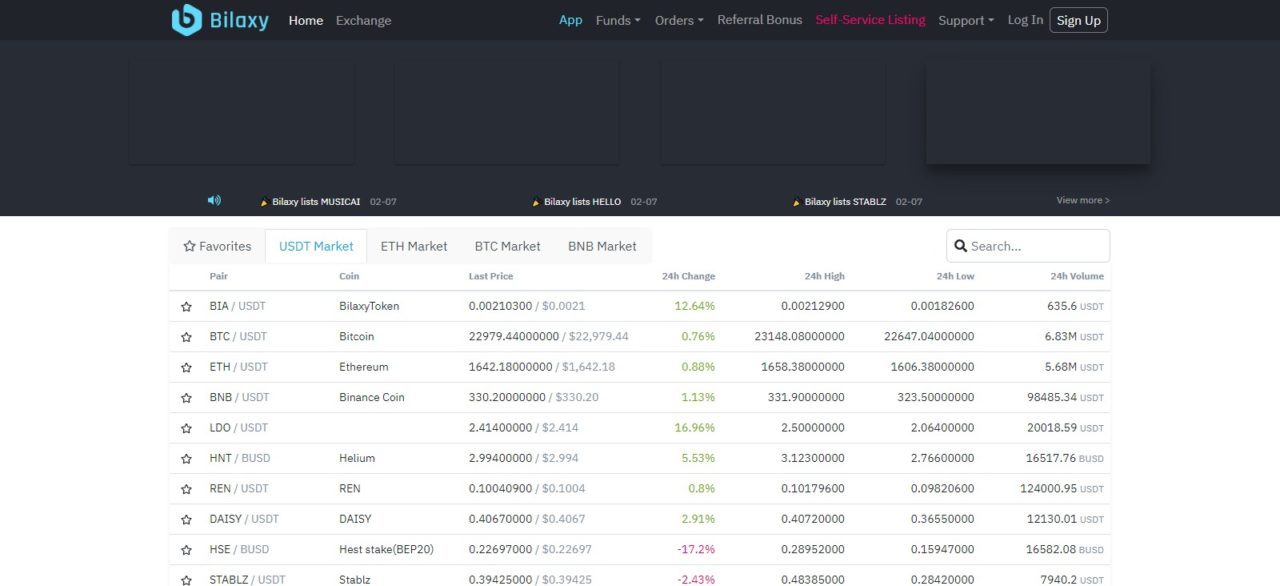Open Self-Service Listing page

pos(870,20)
